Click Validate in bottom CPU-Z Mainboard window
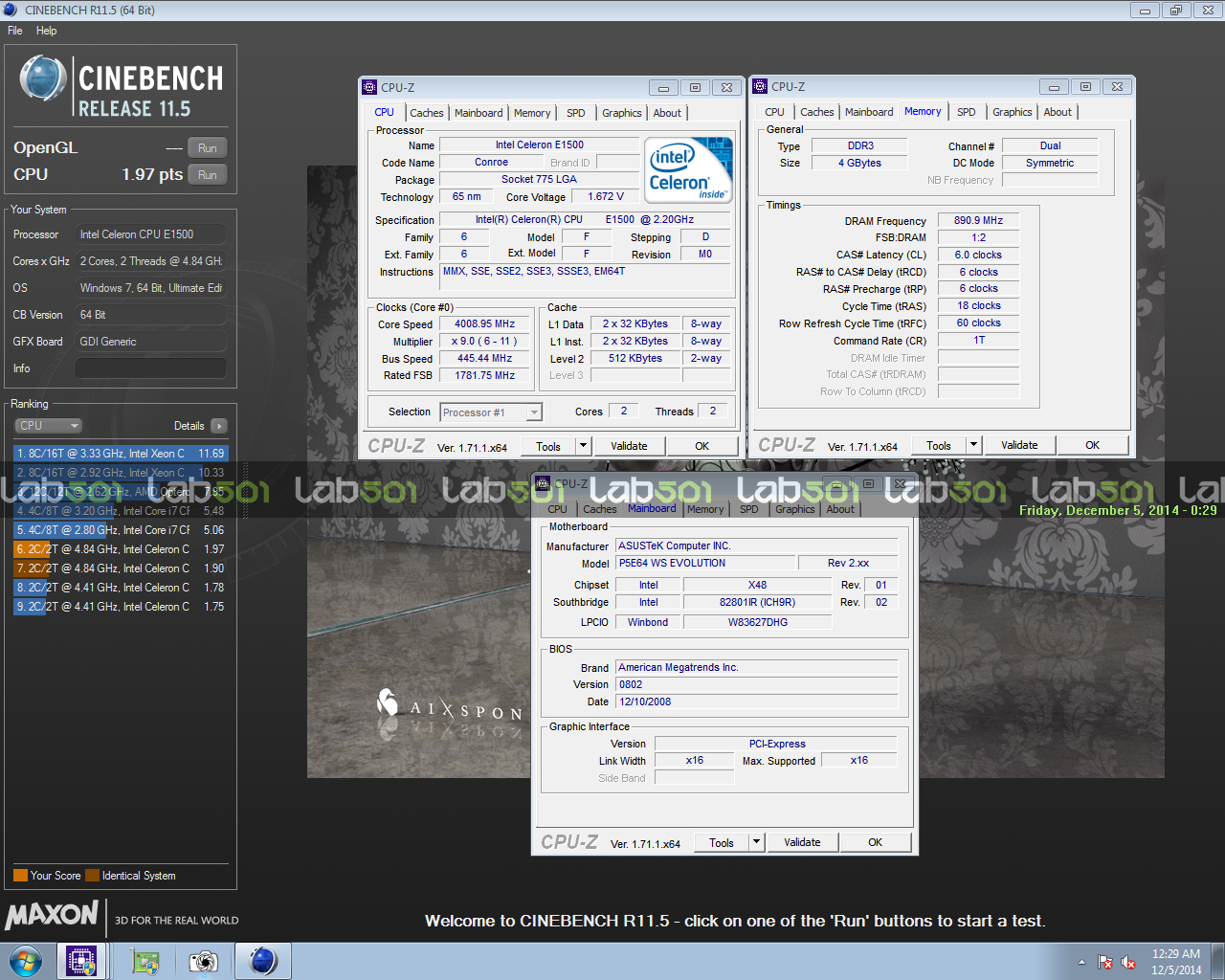Screen dimensions: 1225x980 [802, 842]
